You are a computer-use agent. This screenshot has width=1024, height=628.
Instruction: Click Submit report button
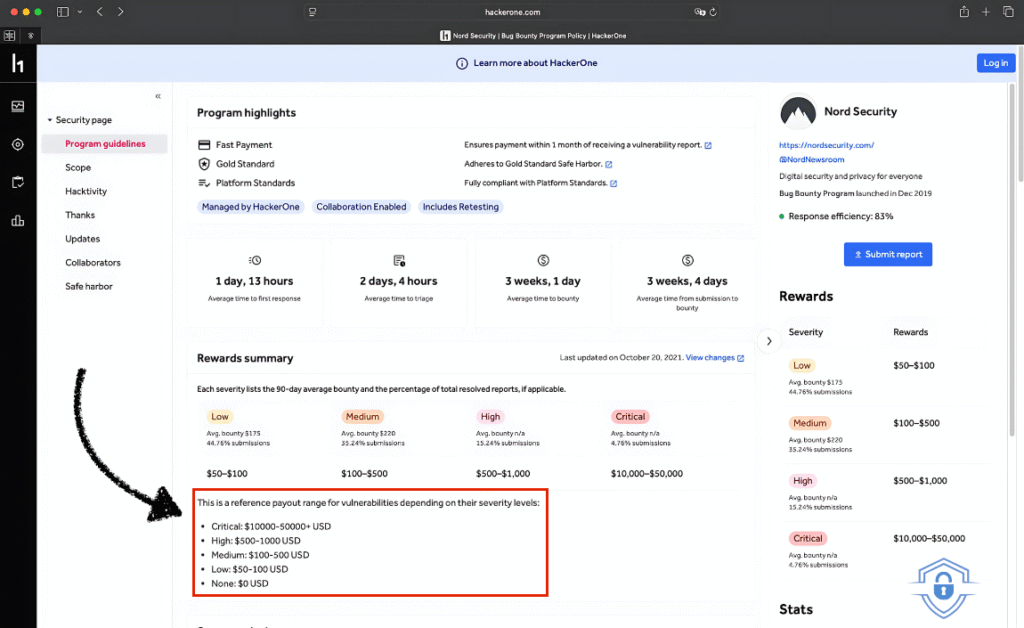pyautogui.click(x=888, y=255)
